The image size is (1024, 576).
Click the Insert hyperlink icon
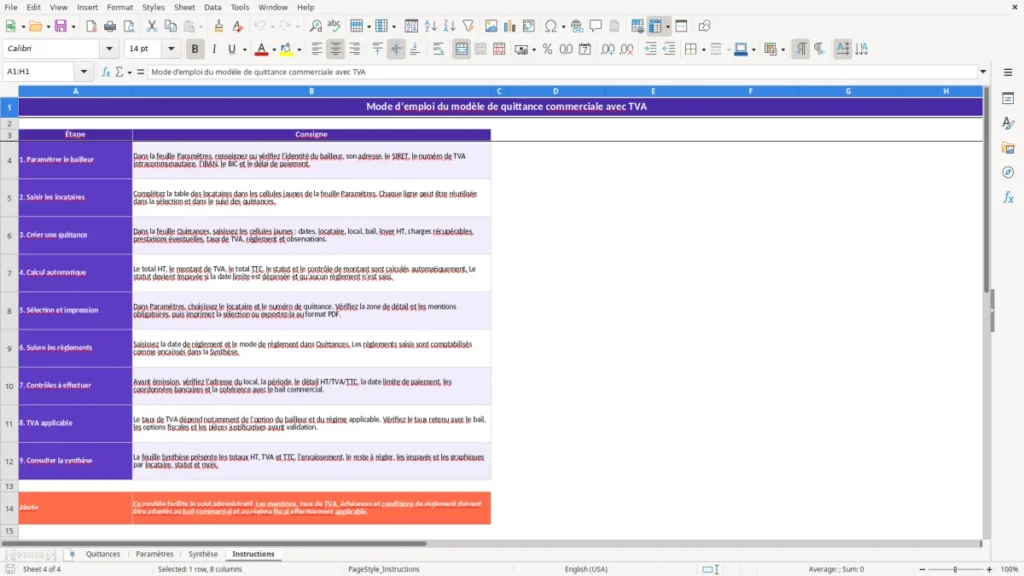[x=577, y=26]
